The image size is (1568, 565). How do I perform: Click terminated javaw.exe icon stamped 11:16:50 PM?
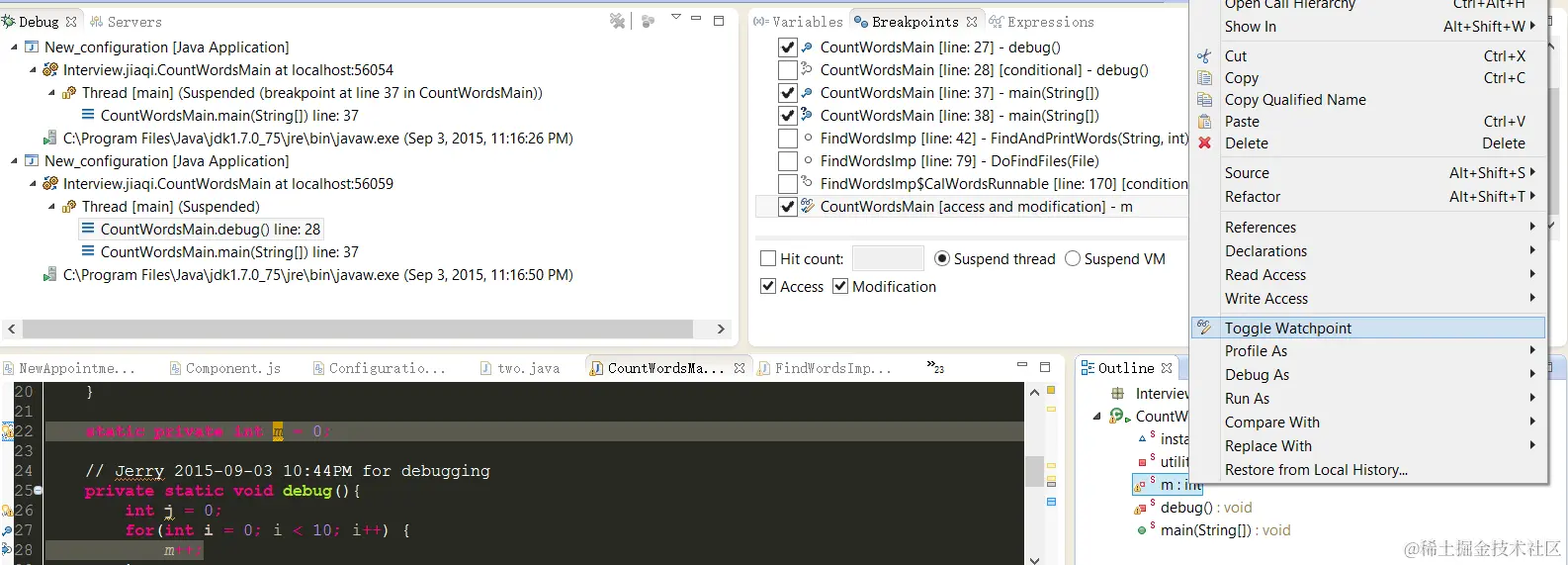click(50, 275)
